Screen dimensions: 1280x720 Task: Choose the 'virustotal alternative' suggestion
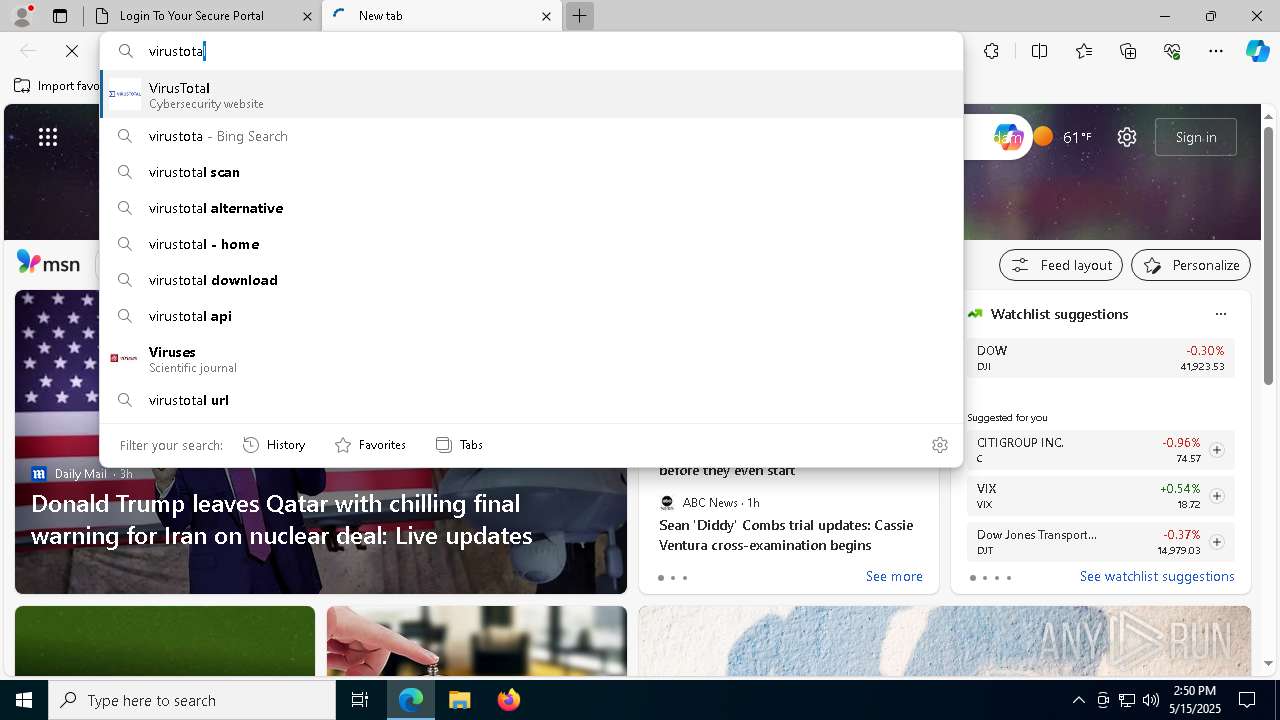[531, 208]
